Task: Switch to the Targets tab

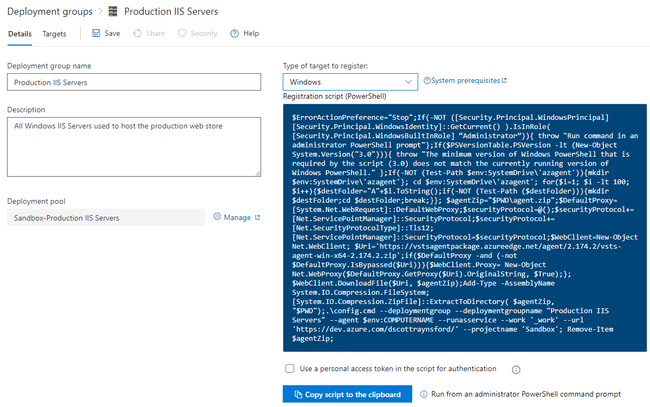Action: pyautogui.click(x=54, y=34)
